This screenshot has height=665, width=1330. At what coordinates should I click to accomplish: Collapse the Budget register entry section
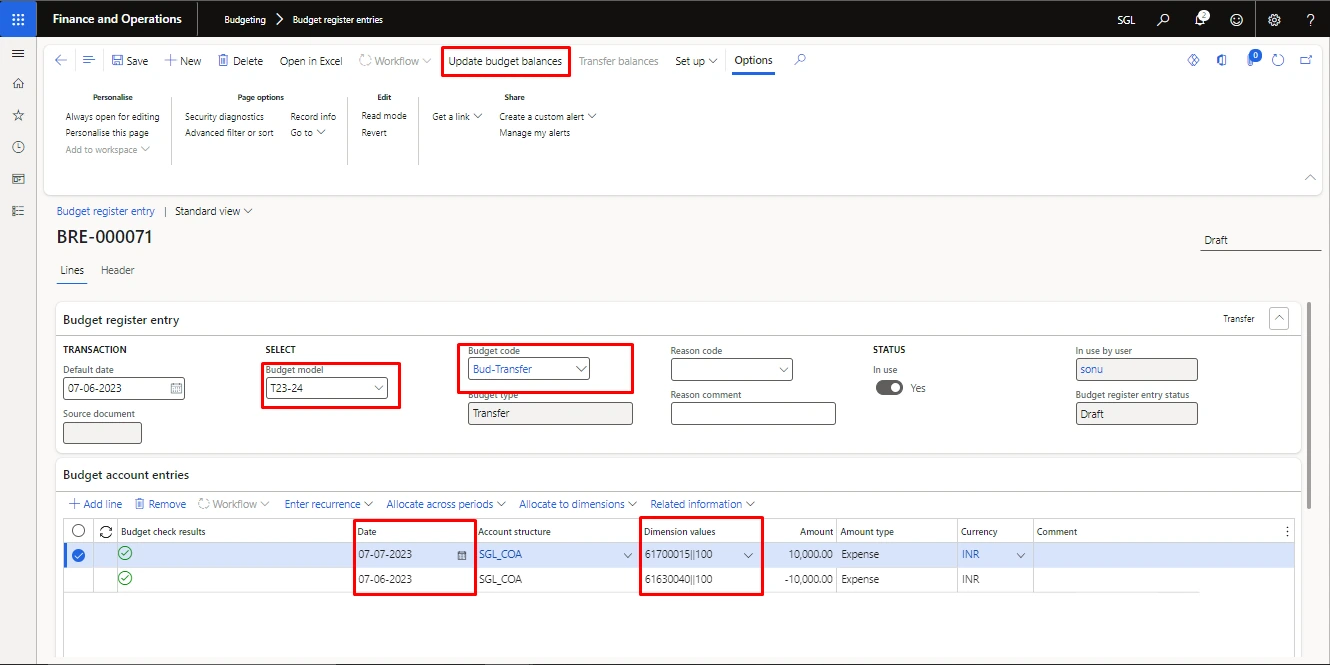point(1278,318)
